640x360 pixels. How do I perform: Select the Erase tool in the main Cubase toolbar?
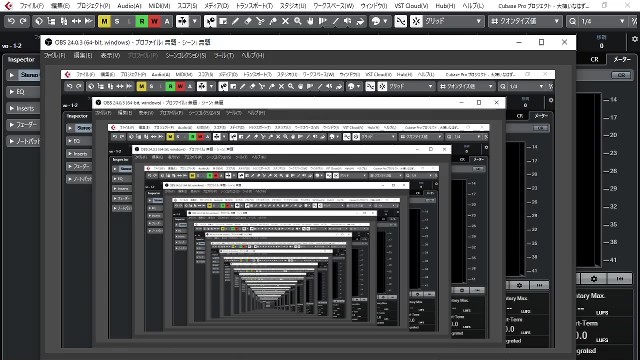point(248,21)
